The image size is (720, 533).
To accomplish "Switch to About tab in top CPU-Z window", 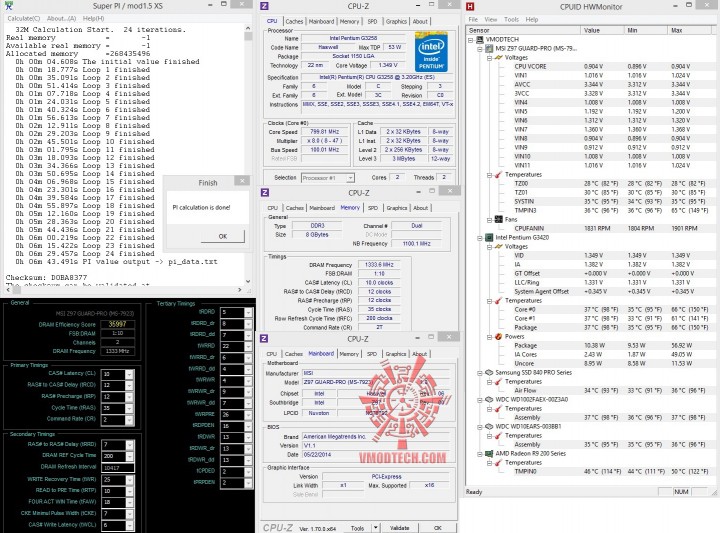I will [x=420, y=22].
